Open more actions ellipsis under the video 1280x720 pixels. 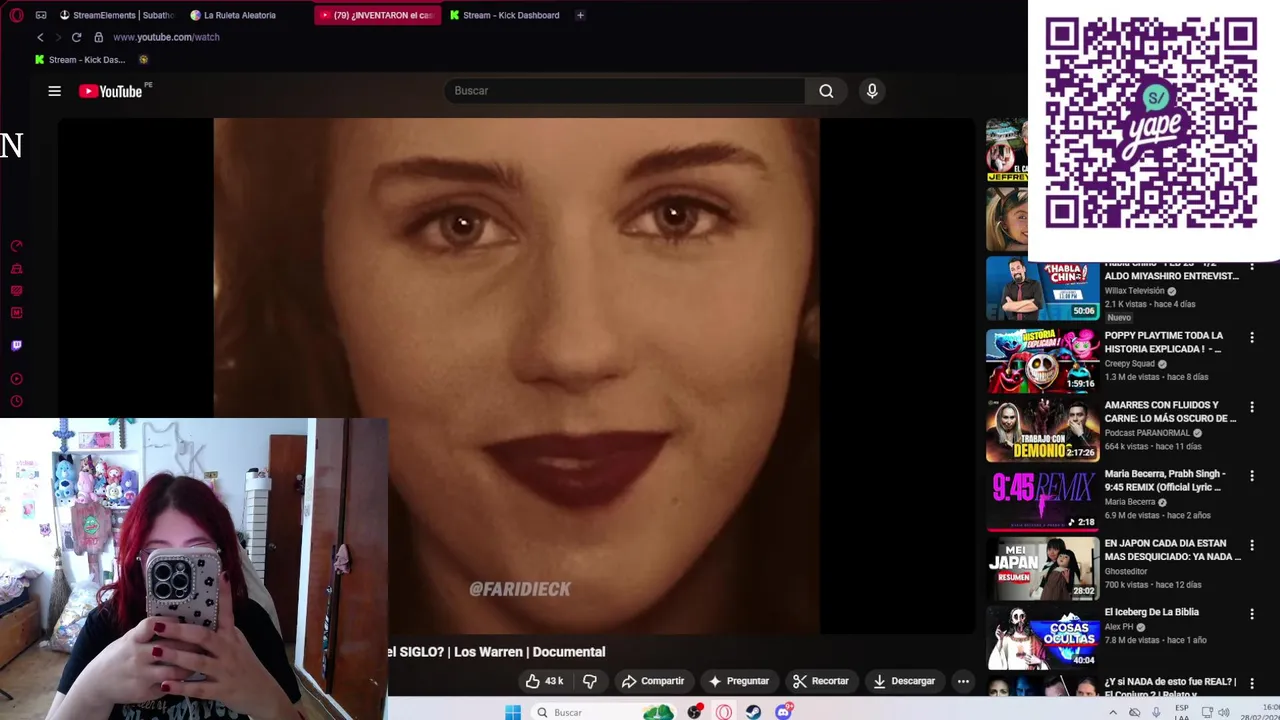point(963,681)
